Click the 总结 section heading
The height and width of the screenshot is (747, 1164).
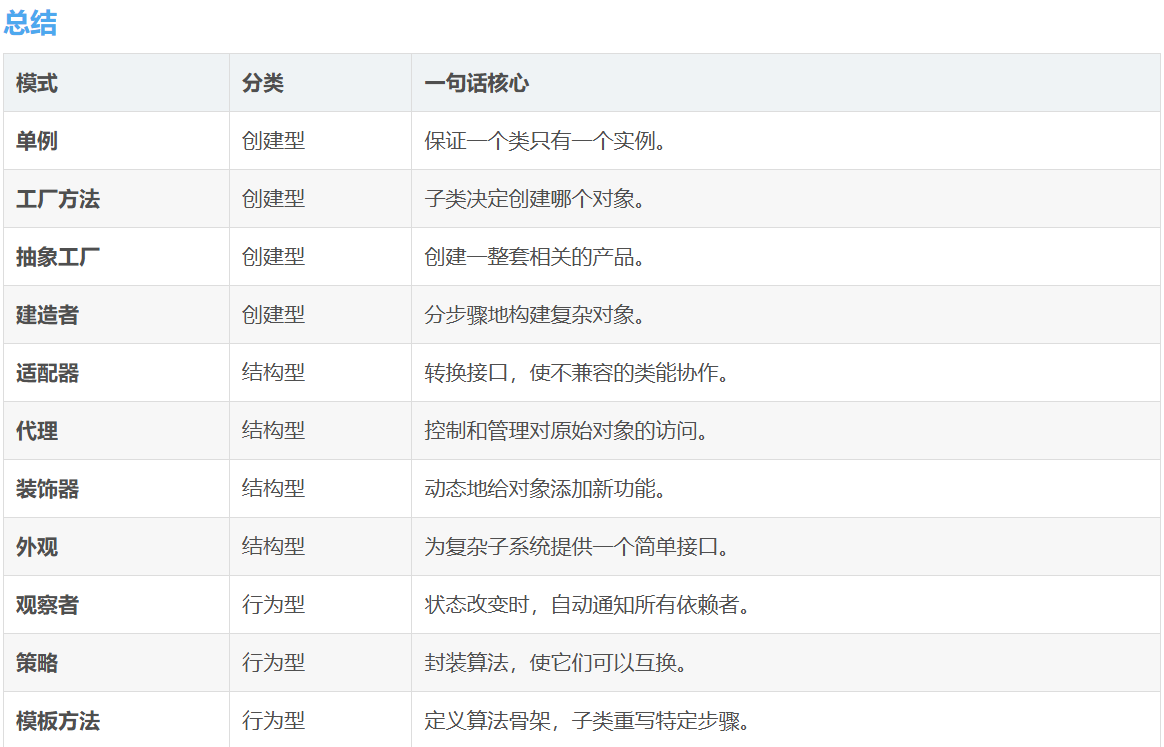tap(30, 23)
